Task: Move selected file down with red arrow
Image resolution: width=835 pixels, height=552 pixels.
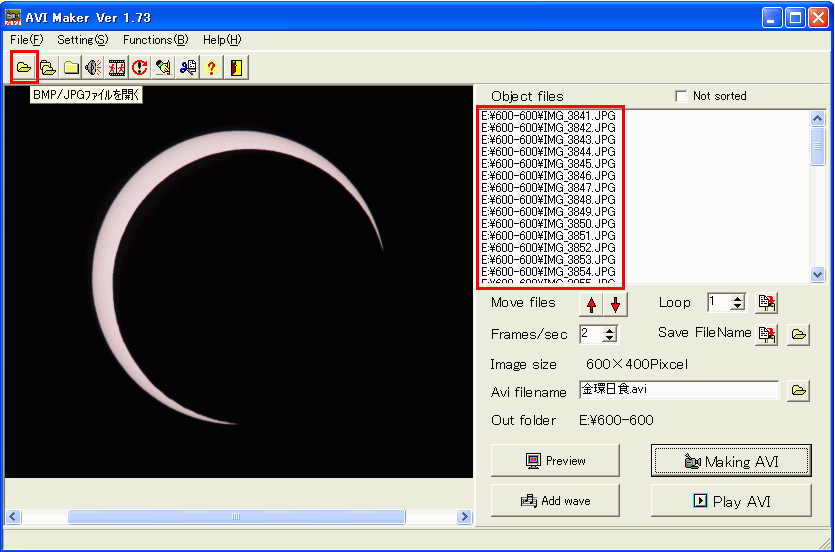Action: [x=615, y=305]
